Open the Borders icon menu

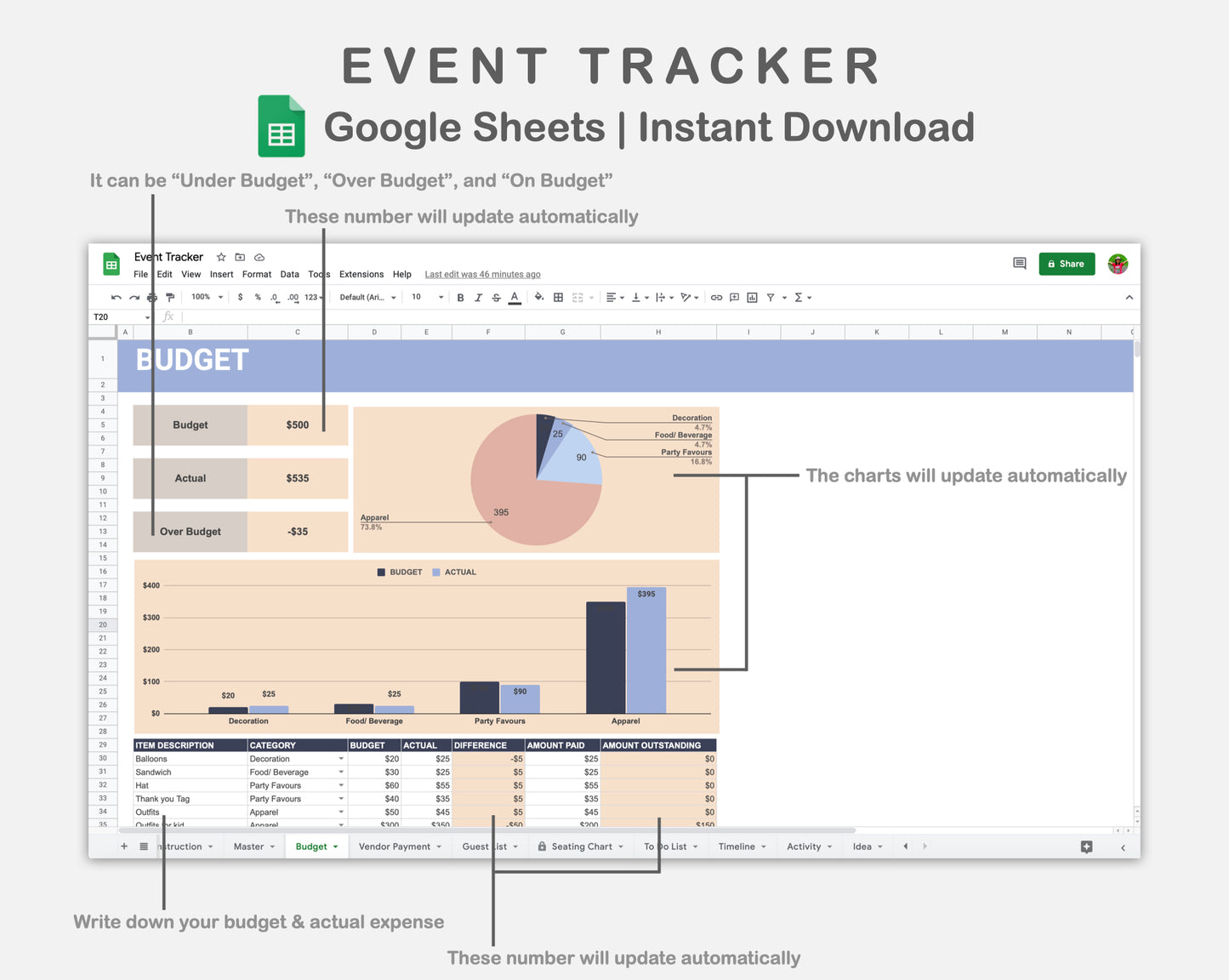click(x=557, y=297)
